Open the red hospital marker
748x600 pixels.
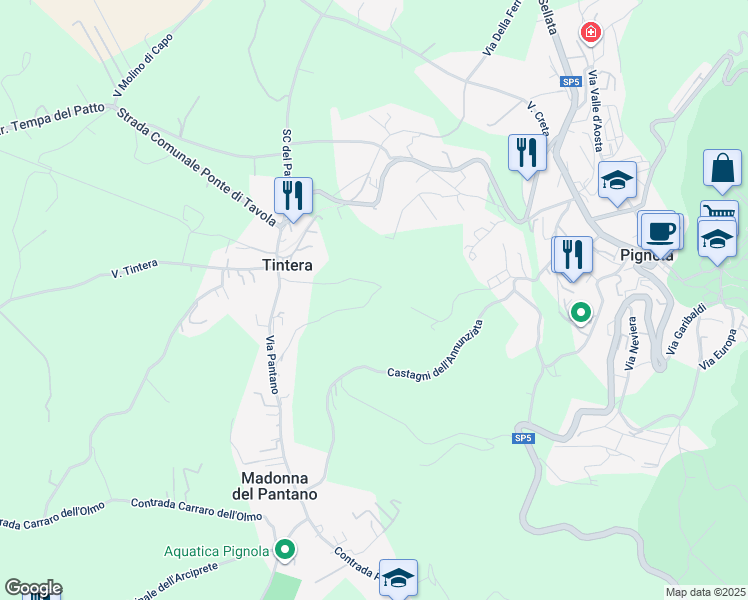591,33
